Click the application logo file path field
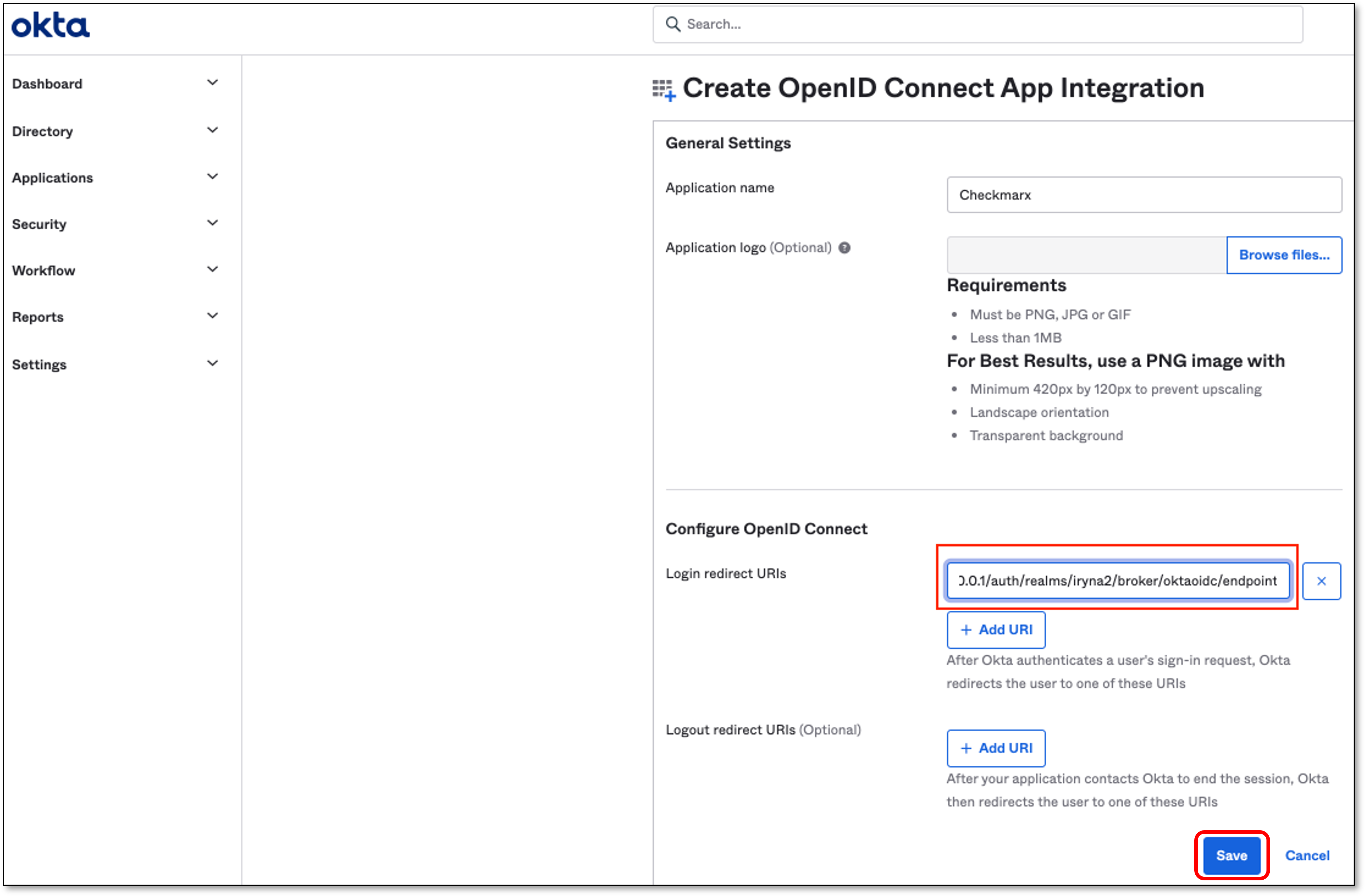This screenshot has width=1365, height=896. [x=1087, y=255]
